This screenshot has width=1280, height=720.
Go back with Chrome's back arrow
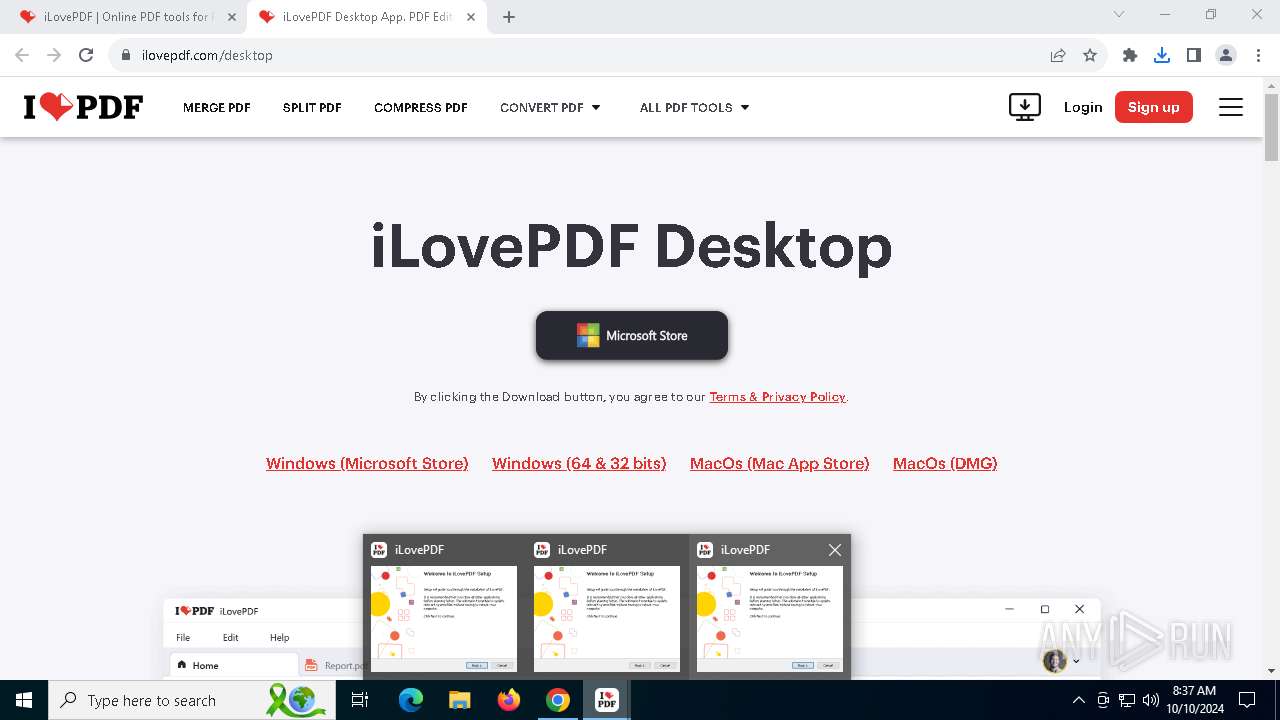click(22, 55)
